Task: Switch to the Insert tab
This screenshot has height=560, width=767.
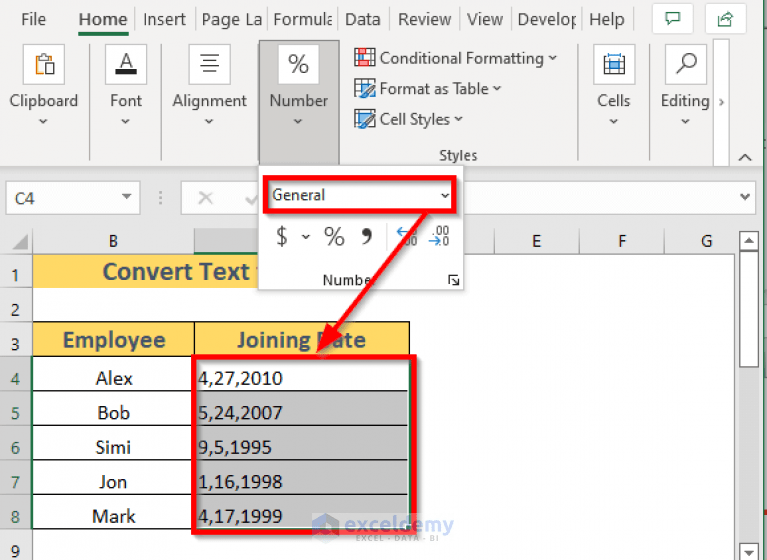Action: (x=164, y=20)
